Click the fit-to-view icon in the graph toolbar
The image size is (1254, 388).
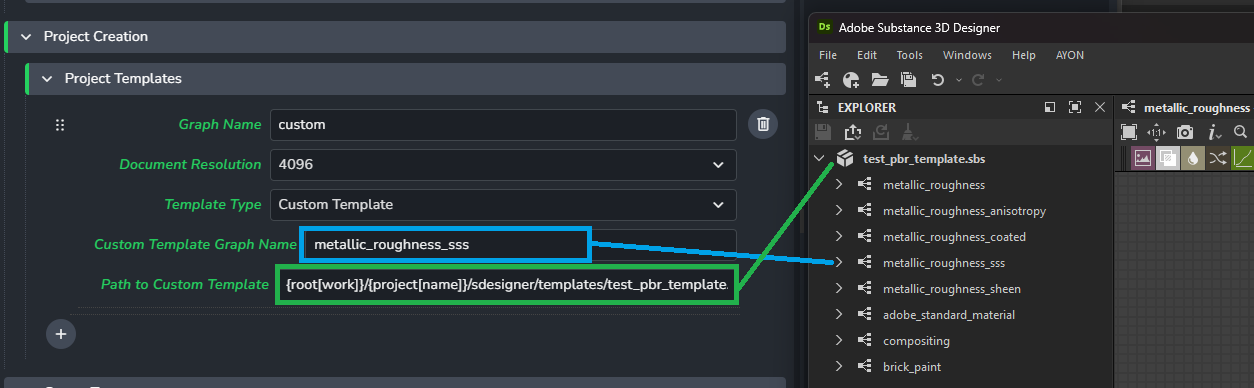coord(1129,132)
